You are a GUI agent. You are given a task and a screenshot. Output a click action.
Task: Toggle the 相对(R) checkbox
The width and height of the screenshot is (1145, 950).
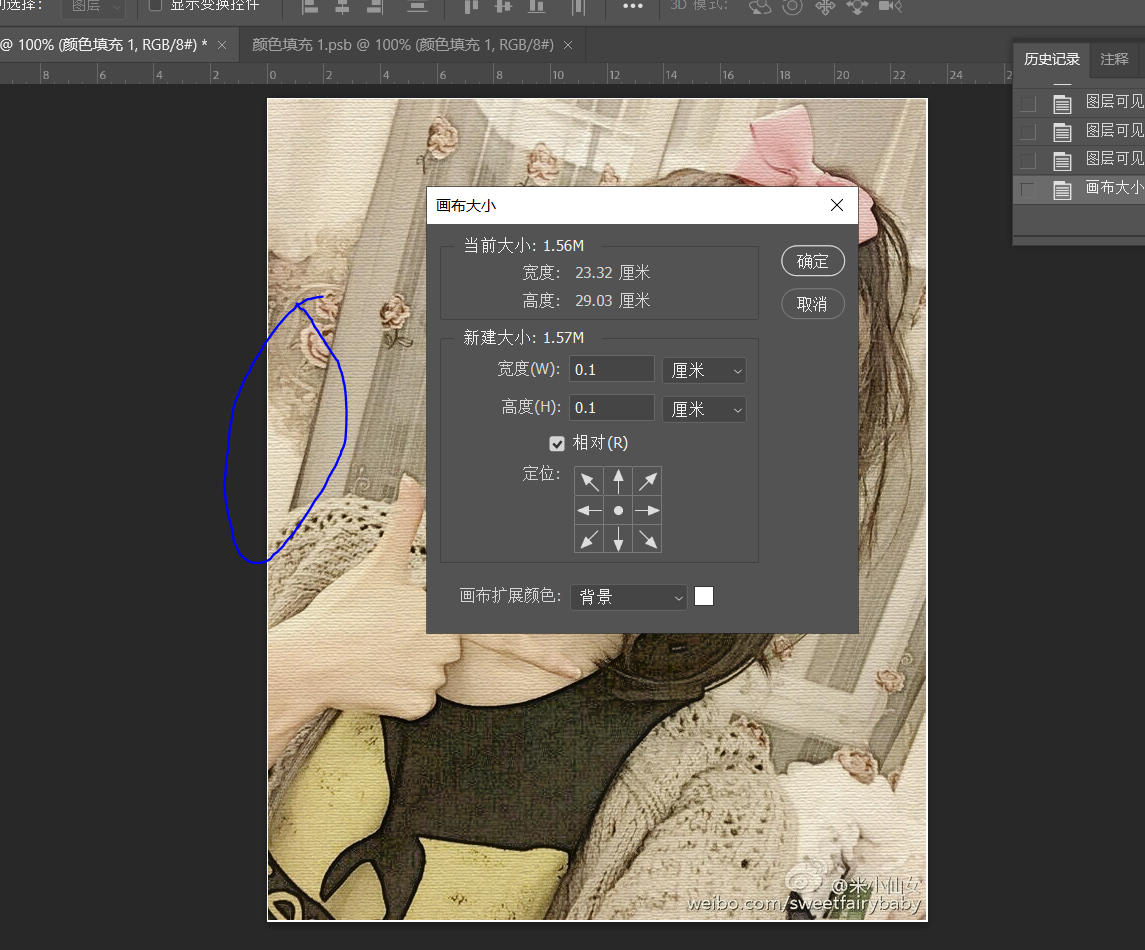click(557, 443)
